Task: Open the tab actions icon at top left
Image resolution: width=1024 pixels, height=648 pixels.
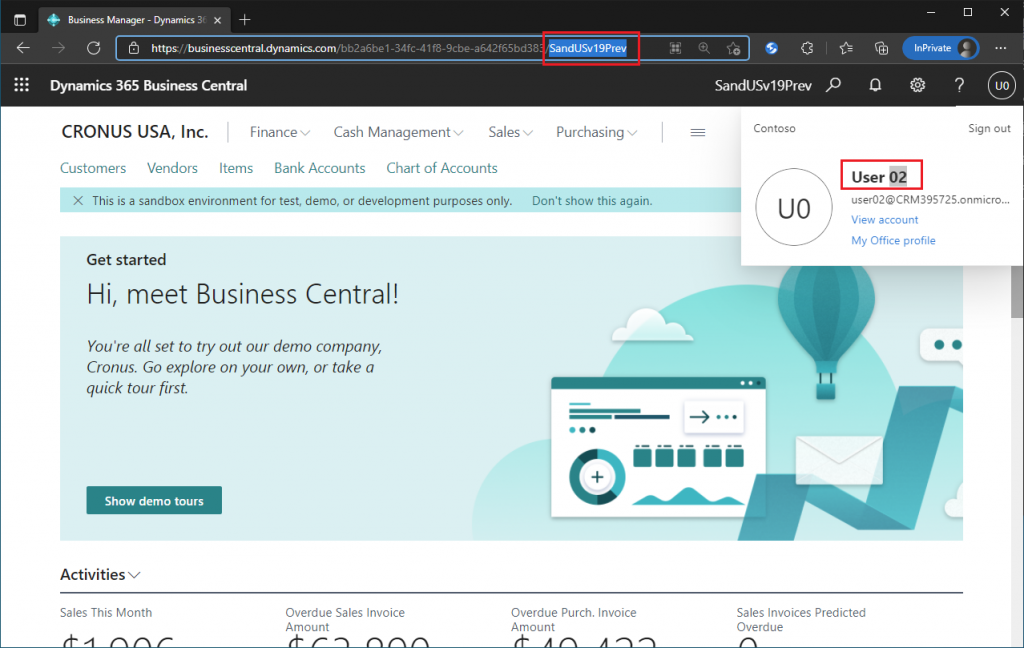Action: tap(20, 20)
